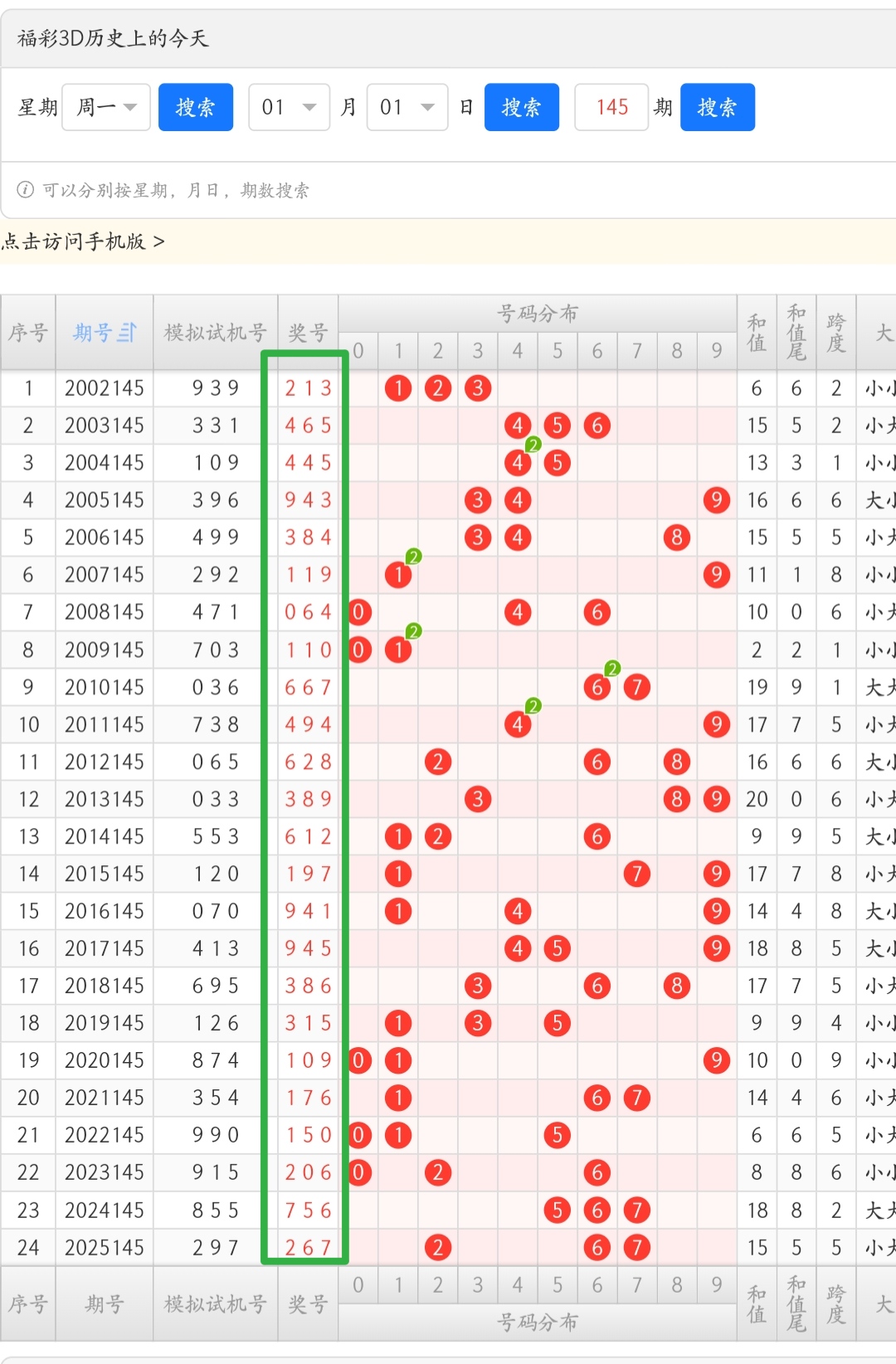The height and width of the screenshot is (1364, 896).
Task: Click the issue number field showing 145
Action: (x=611, y=107)
